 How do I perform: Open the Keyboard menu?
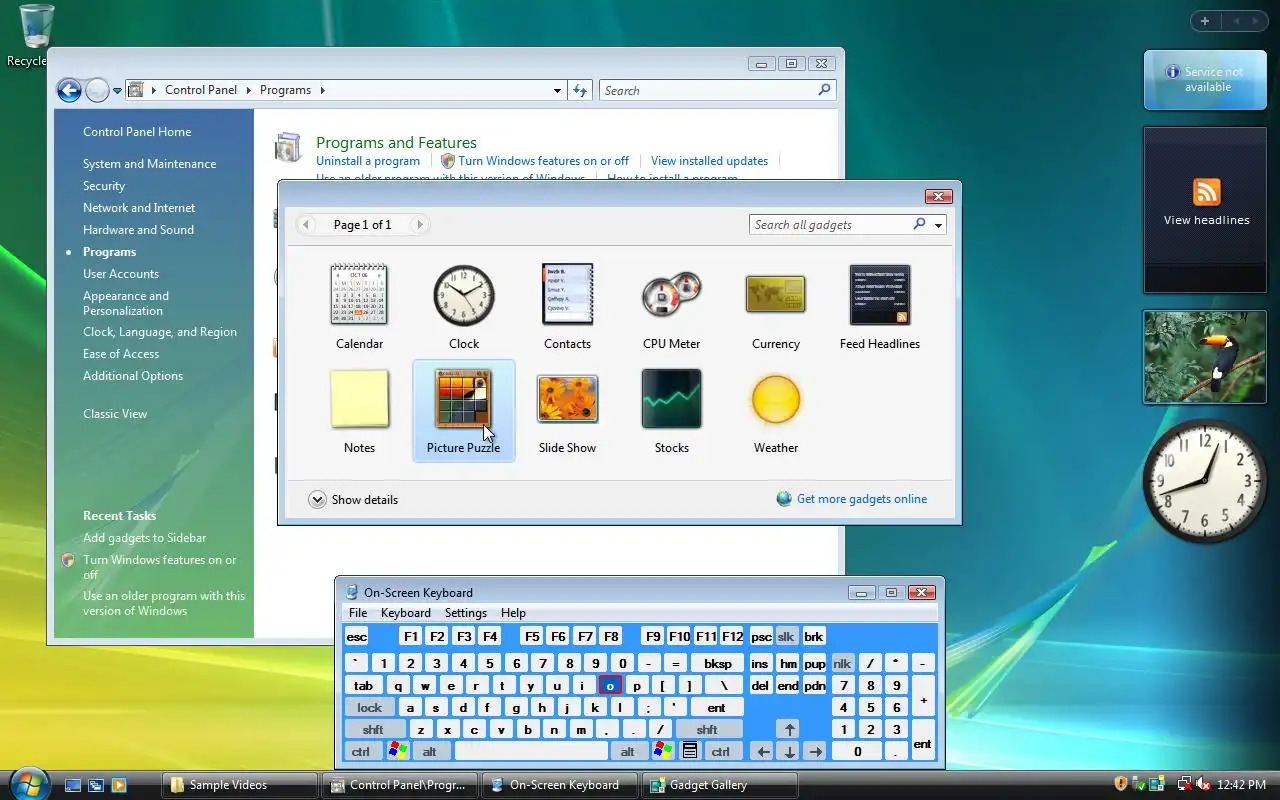[x=405, y=613]
